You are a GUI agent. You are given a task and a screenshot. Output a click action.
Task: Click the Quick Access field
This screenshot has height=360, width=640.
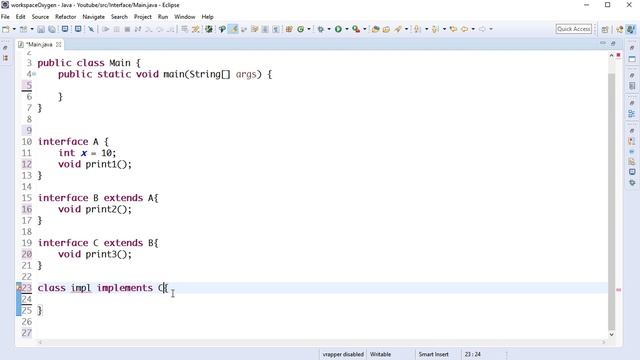pyautogui.click(x=573, y=29)
